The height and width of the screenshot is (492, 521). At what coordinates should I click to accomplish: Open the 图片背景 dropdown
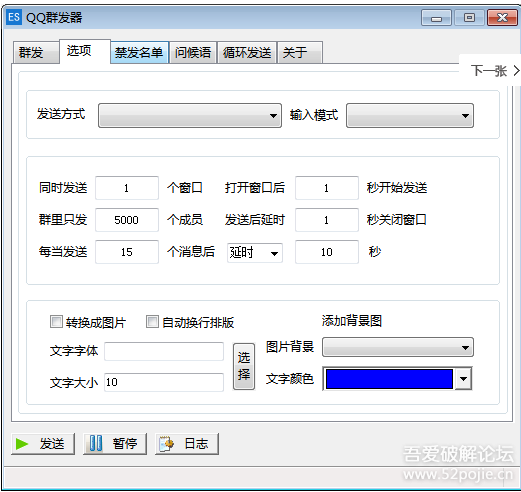tap(398, 347)
